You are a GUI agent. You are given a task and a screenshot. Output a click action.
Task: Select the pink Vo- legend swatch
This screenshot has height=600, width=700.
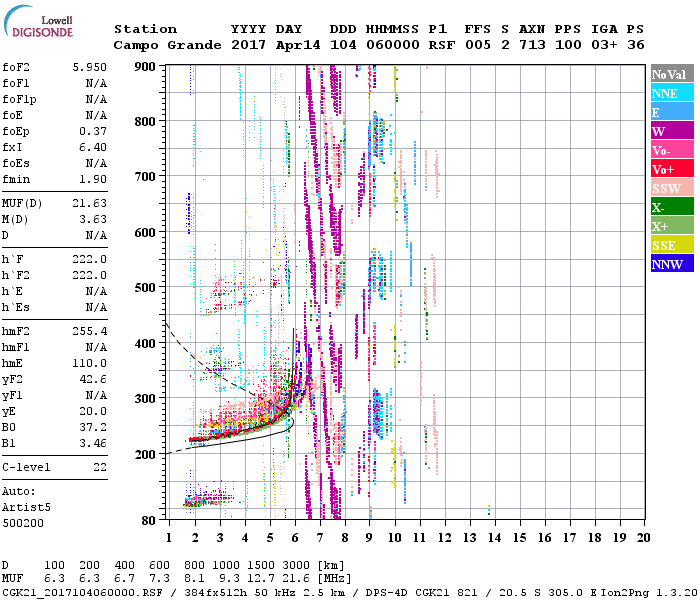coord(672,150)
